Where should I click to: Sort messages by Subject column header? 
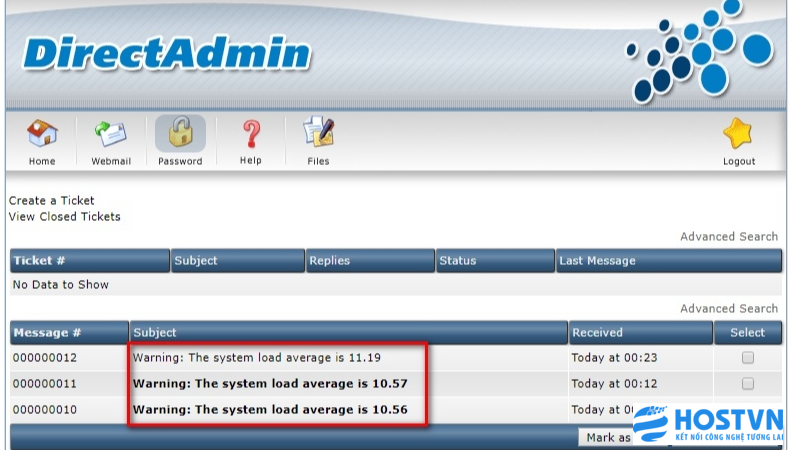click(x=349, y=332)
